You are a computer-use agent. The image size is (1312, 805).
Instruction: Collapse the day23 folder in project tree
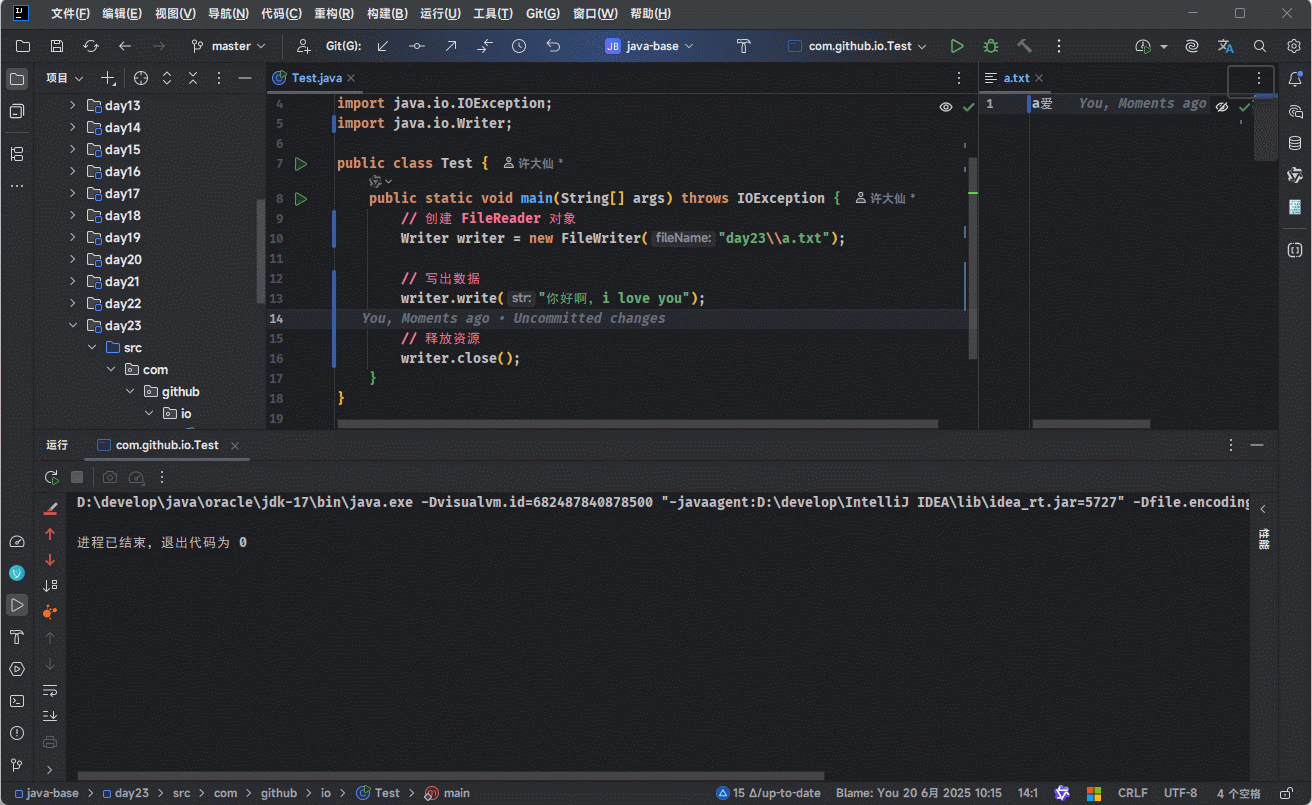coord(73,326)
